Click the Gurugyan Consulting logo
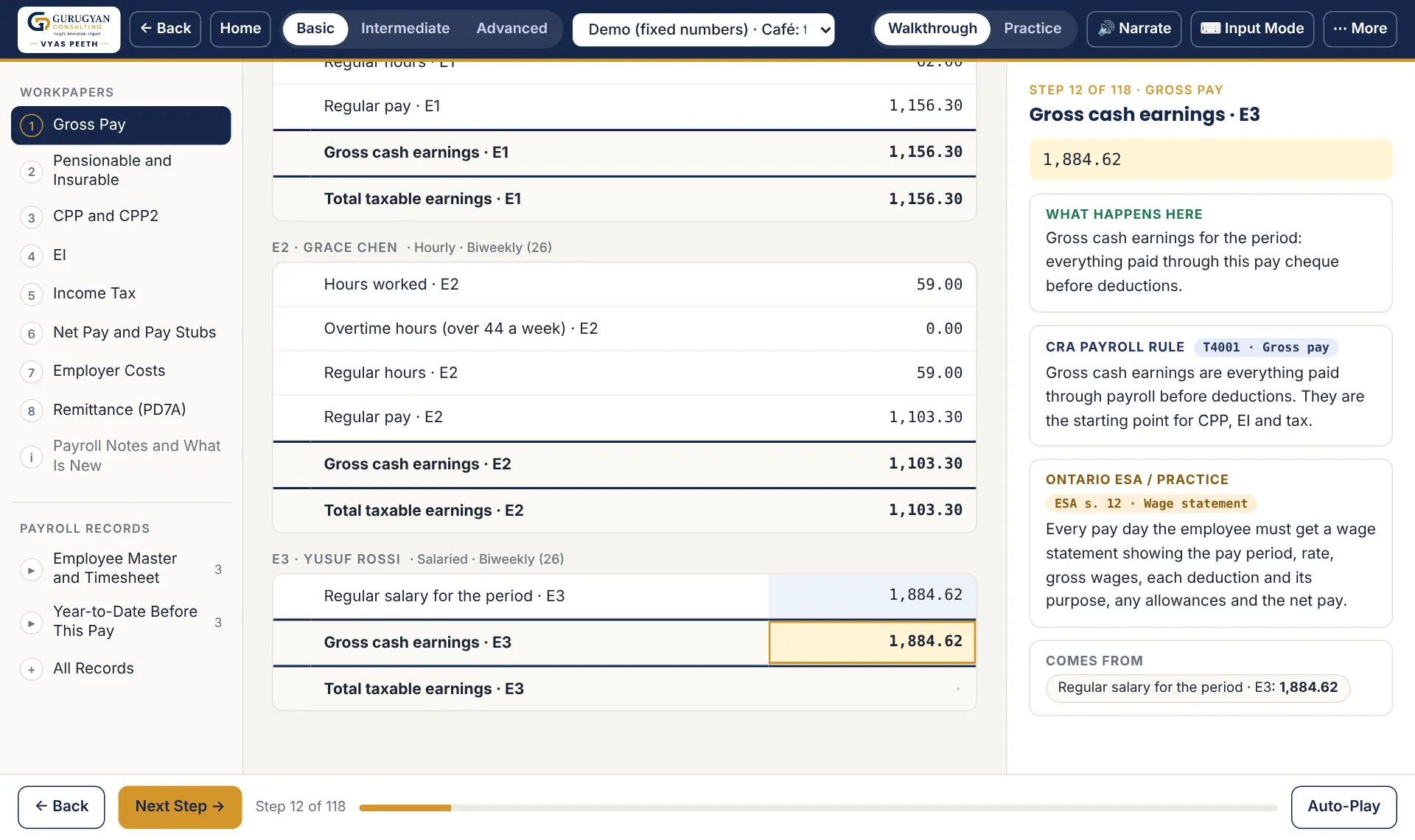The image size is (1415, 840). (x=69, y=29)
